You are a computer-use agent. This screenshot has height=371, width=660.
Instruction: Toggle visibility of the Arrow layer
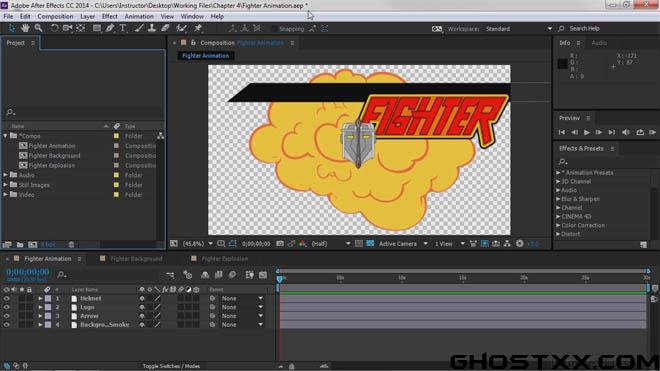tap(6, 316)
